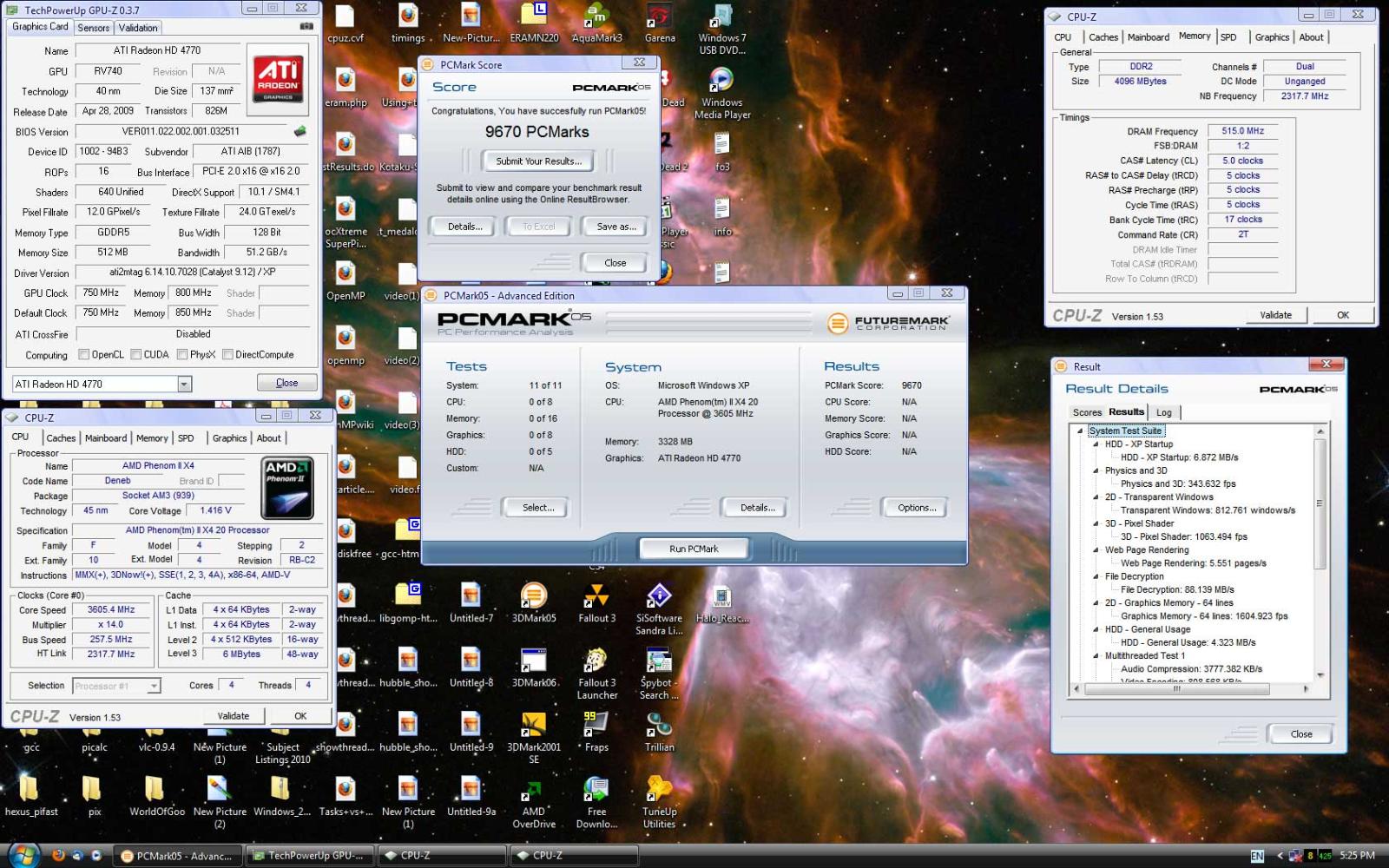The height and width of the screenshot is (868, 1389).
Task: Switch to Validation tab in GPU-Z
Action: [138, 28]
